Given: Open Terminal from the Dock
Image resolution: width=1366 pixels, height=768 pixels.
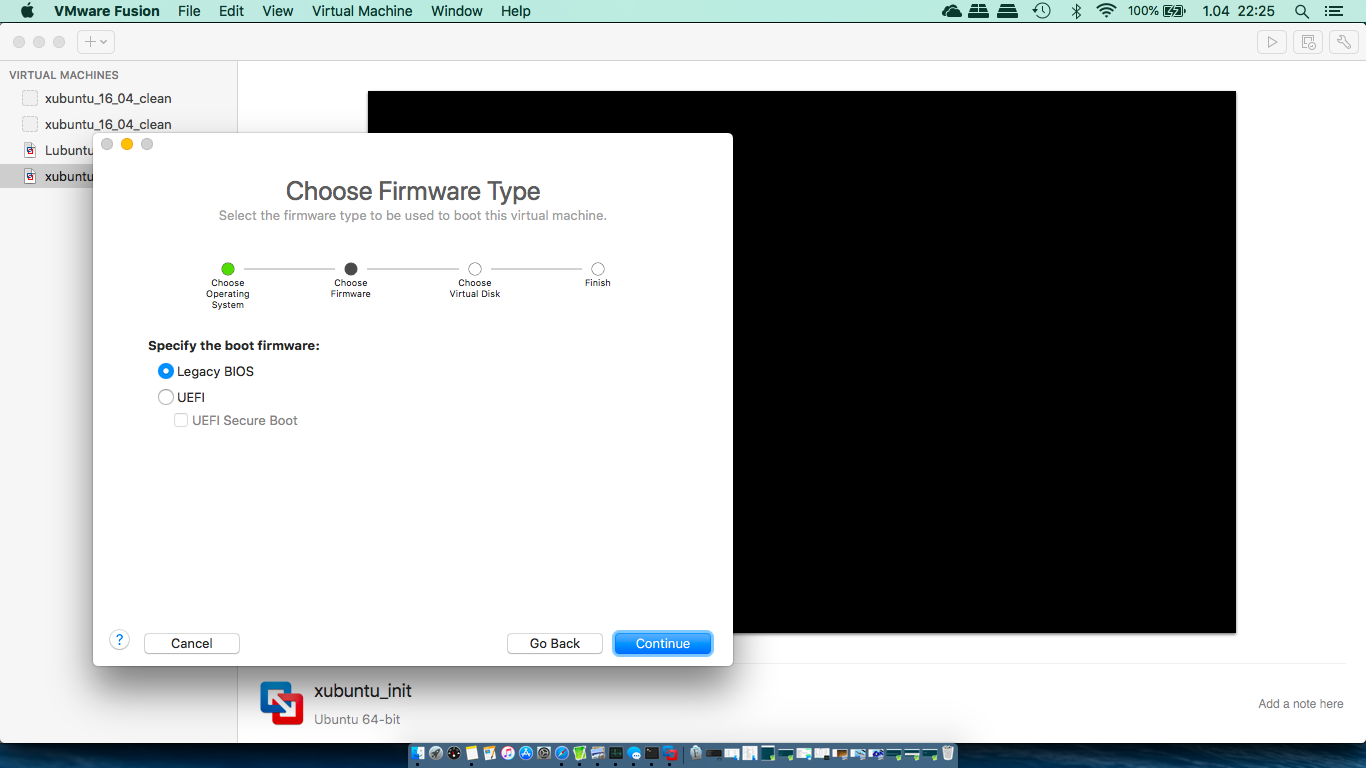Looking at the screenshot, I should coord(652,753).
